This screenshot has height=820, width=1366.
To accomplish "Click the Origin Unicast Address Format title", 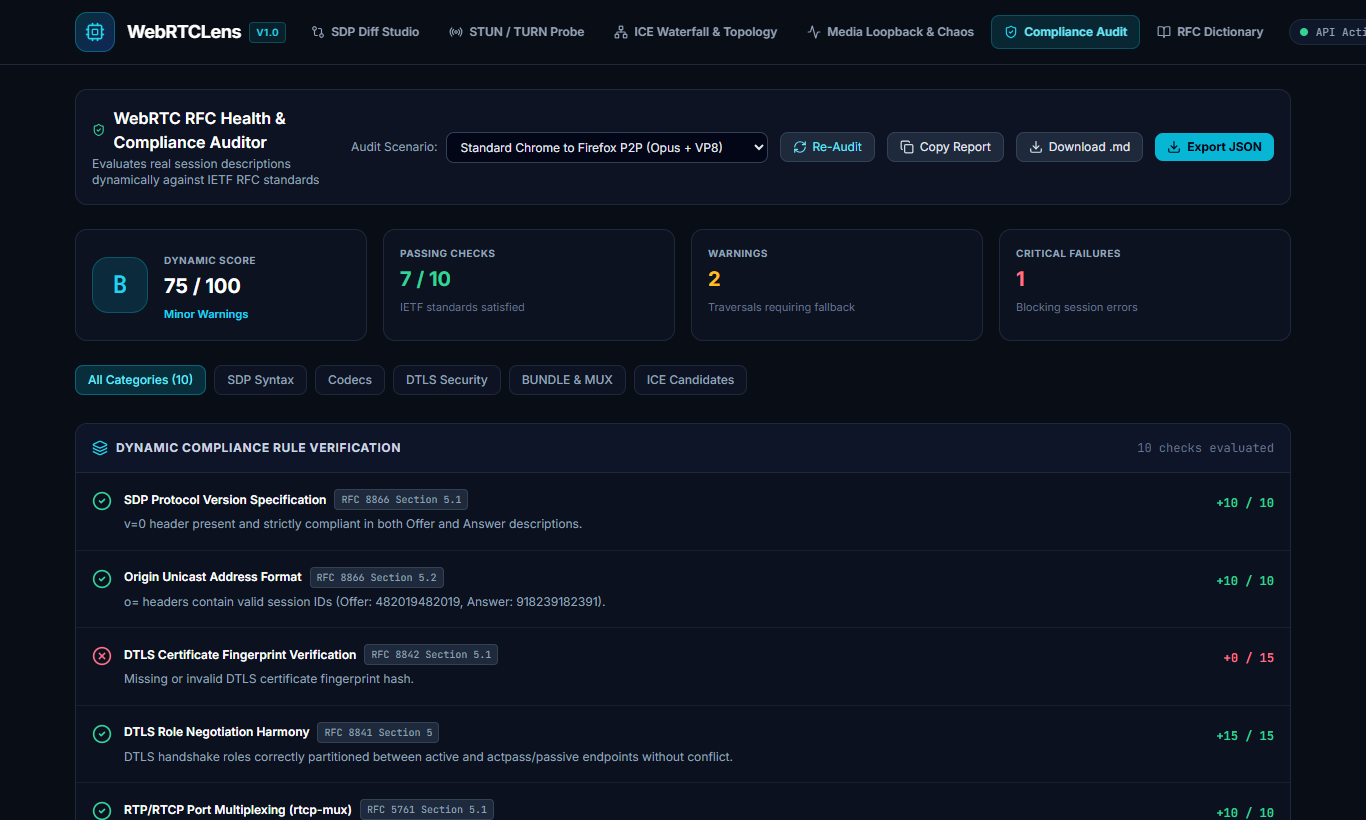I will coord(213,577).
